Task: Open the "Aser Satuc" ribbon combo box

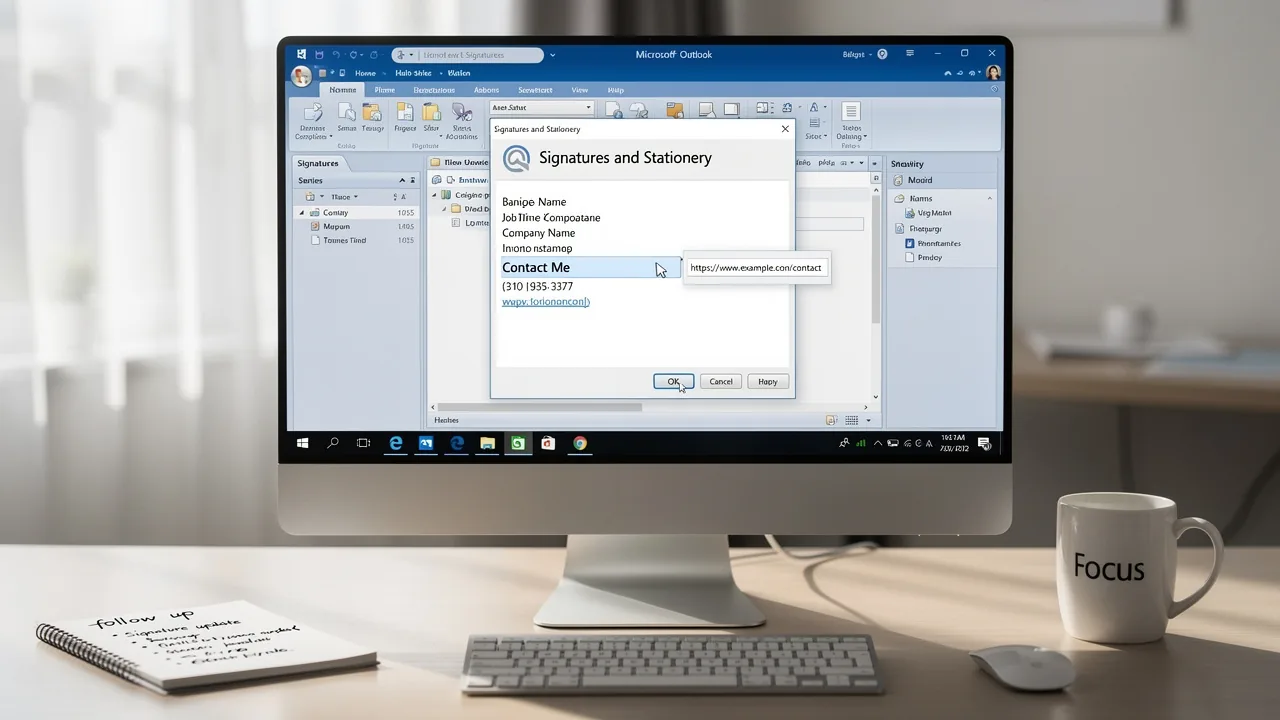Action: click(x=542, y=107)
